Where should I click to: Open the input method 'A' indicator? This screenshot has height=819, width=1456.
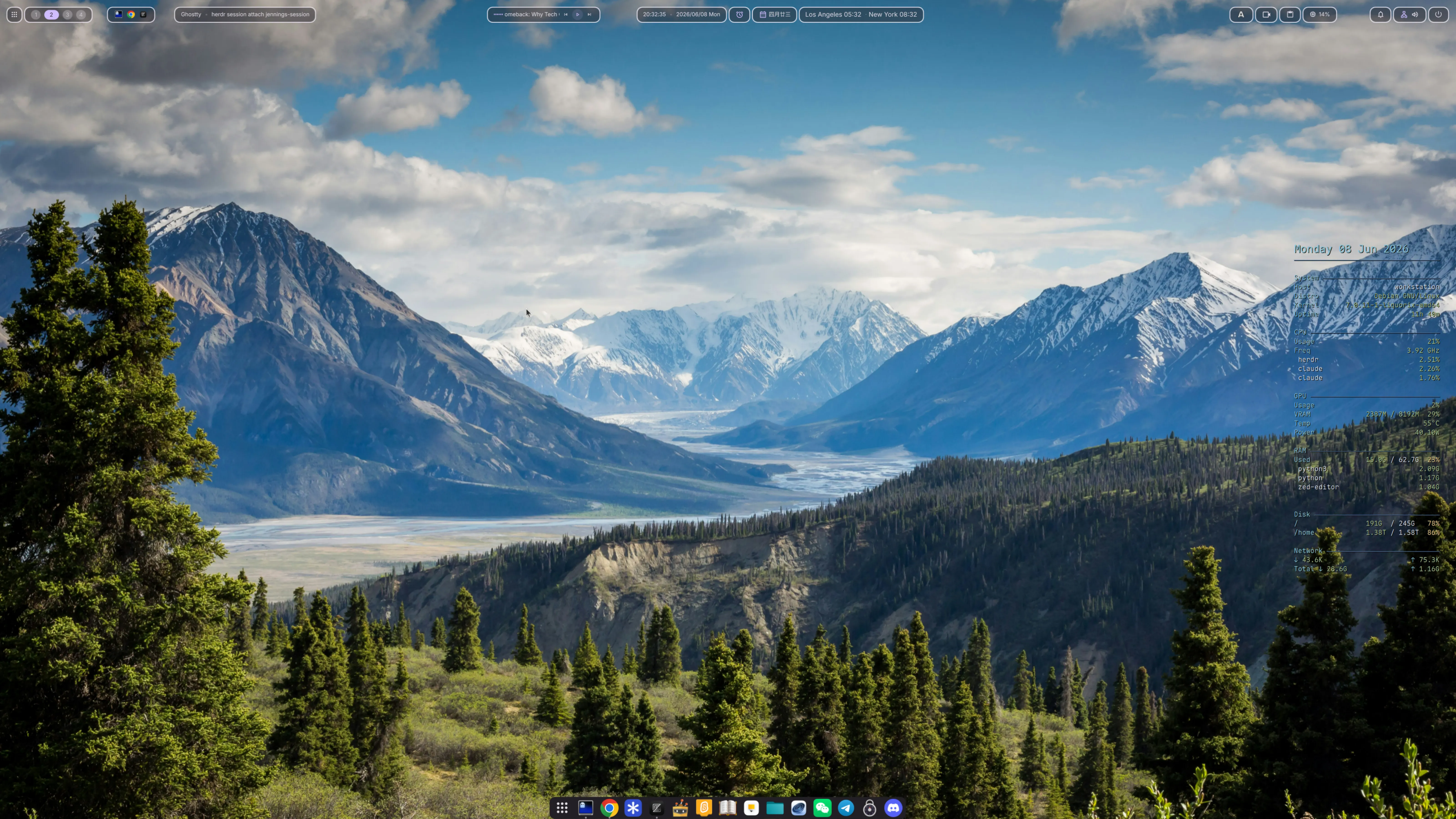[1241, 15]
